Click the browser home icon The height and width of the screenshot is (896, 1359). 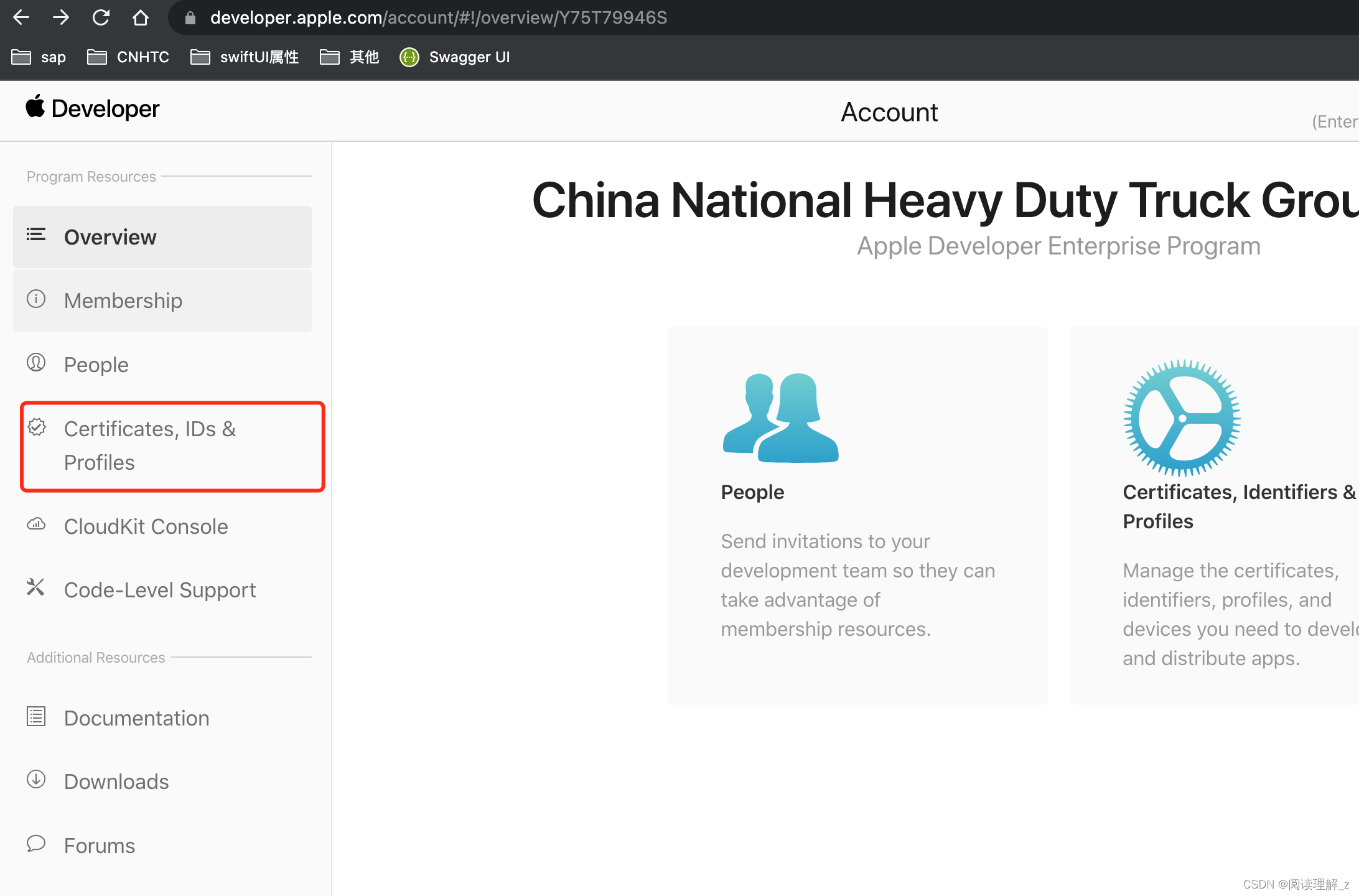[x=141, y=17]
